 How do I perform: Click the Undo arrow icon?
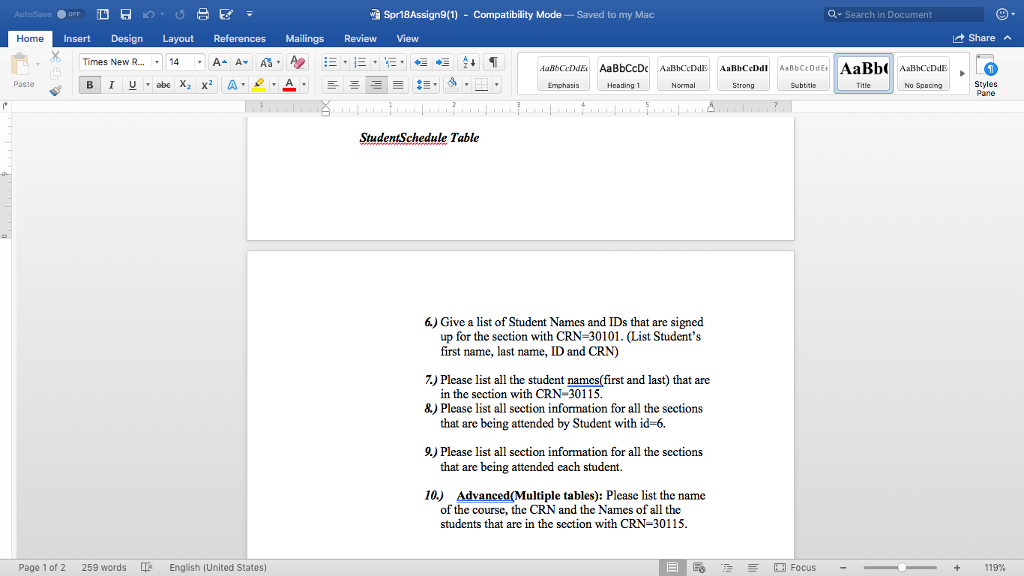(x=149, y=14)
